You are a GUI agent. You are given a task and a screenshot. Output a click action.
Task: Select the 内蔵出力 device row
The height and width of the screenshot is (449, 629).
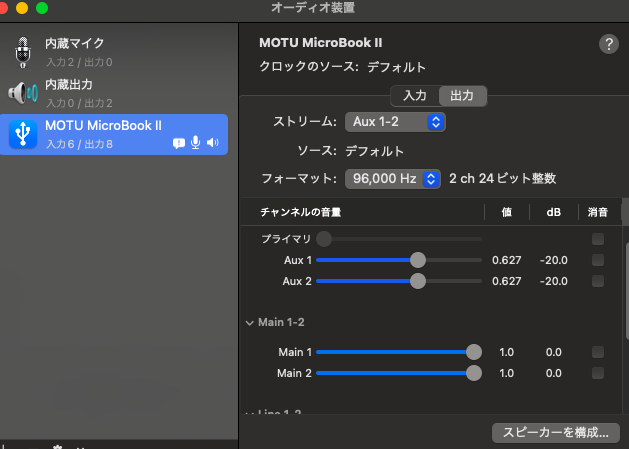pos(114,93)
